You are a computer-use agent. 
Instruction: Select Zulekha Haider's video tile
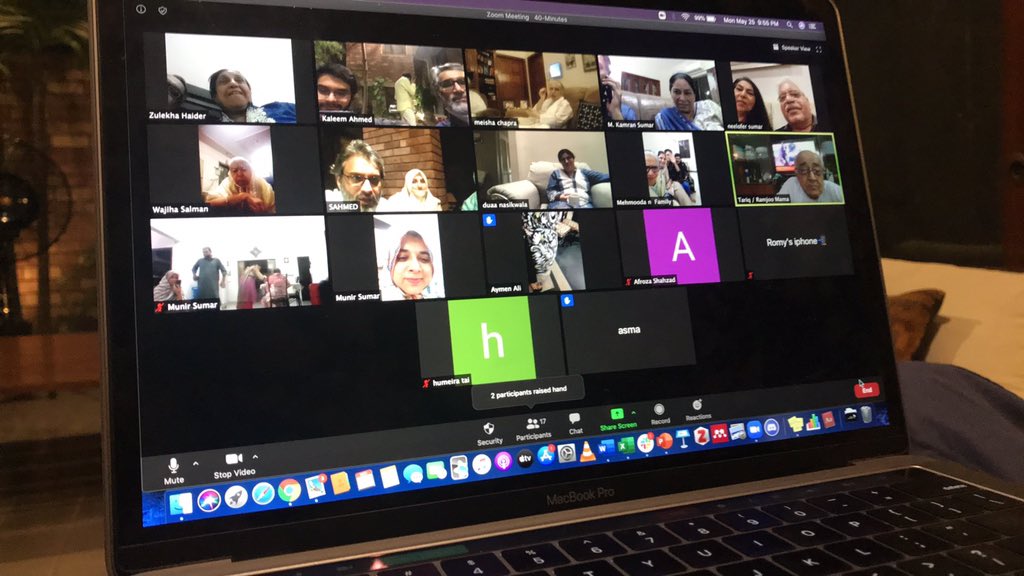pyautogui.click(x=223, y=78)
